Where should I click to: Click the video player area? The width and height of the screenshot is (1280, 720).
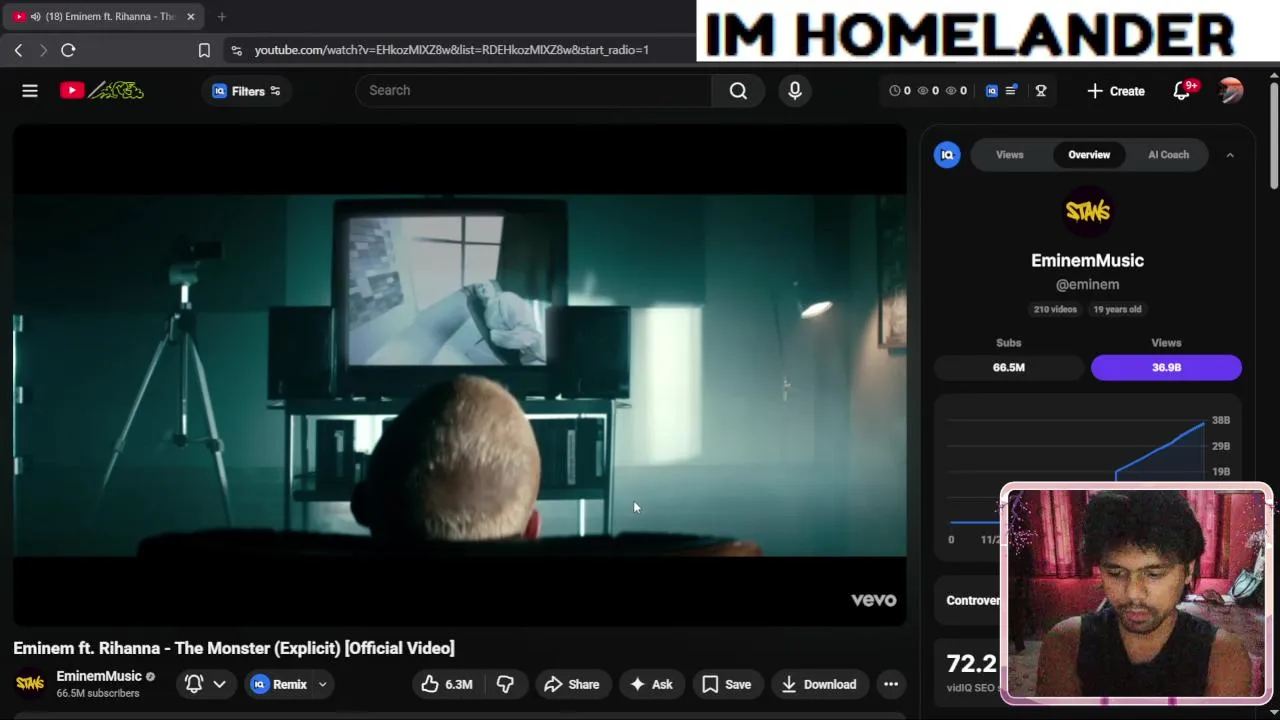pos(460,375)
